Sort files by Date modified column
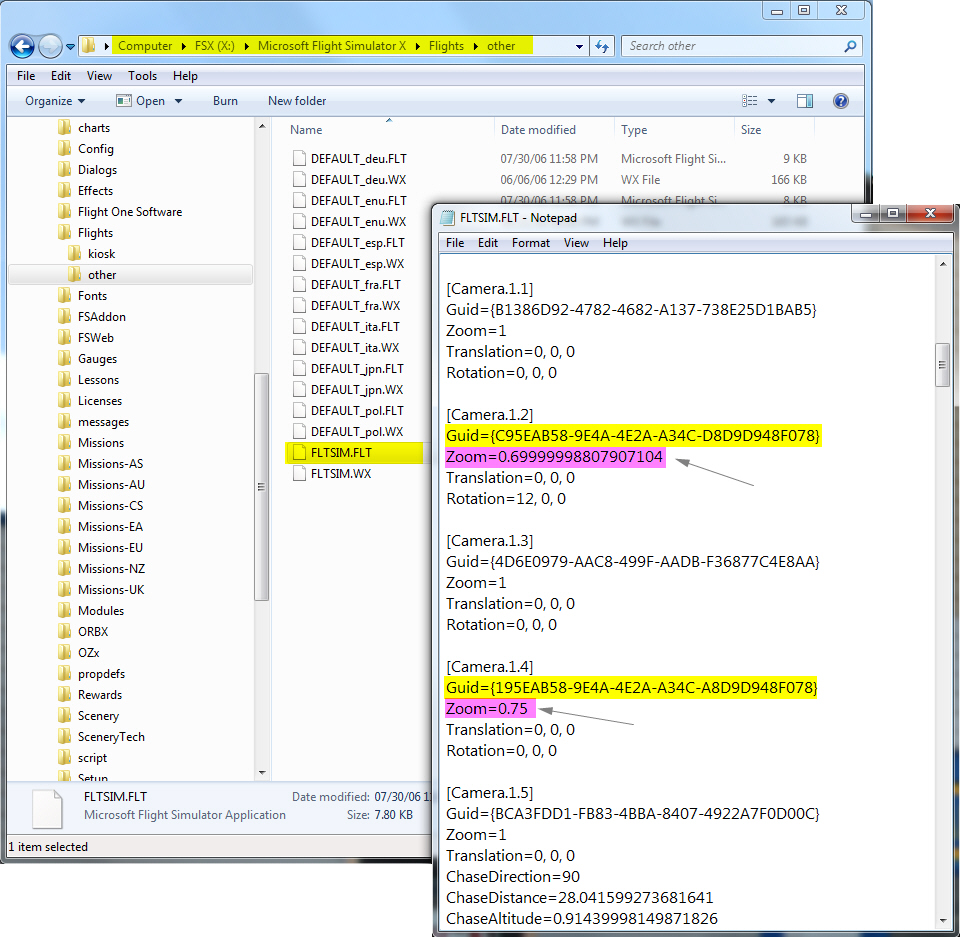 tap(538, 130)
